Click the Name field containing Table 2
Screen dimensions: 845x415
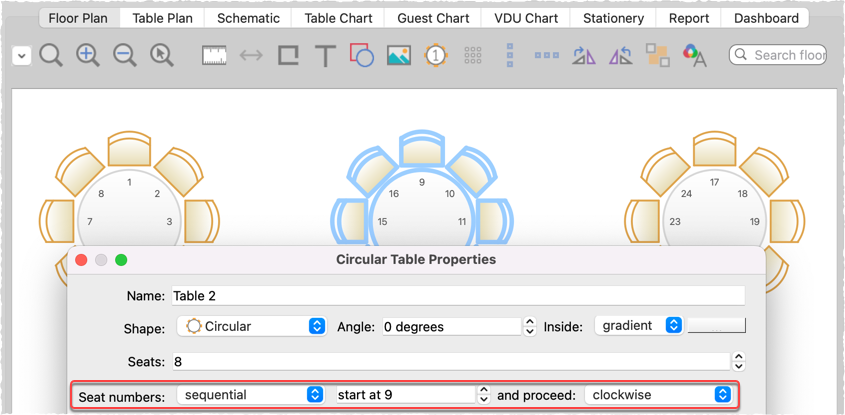(x=457, y=295)
